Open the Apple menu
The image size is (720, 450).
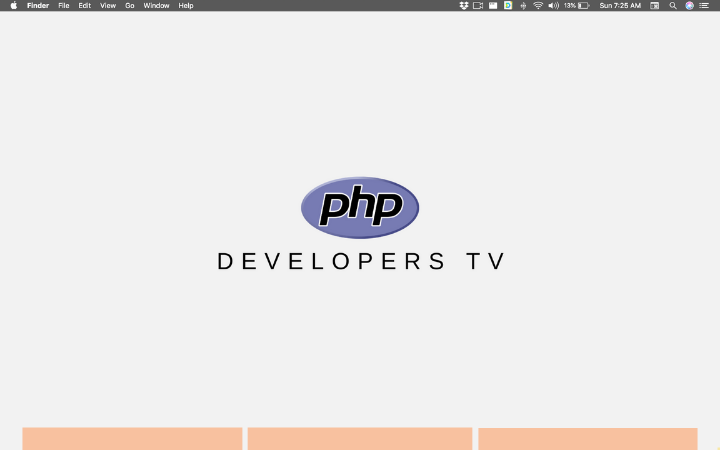pos(13,6)
